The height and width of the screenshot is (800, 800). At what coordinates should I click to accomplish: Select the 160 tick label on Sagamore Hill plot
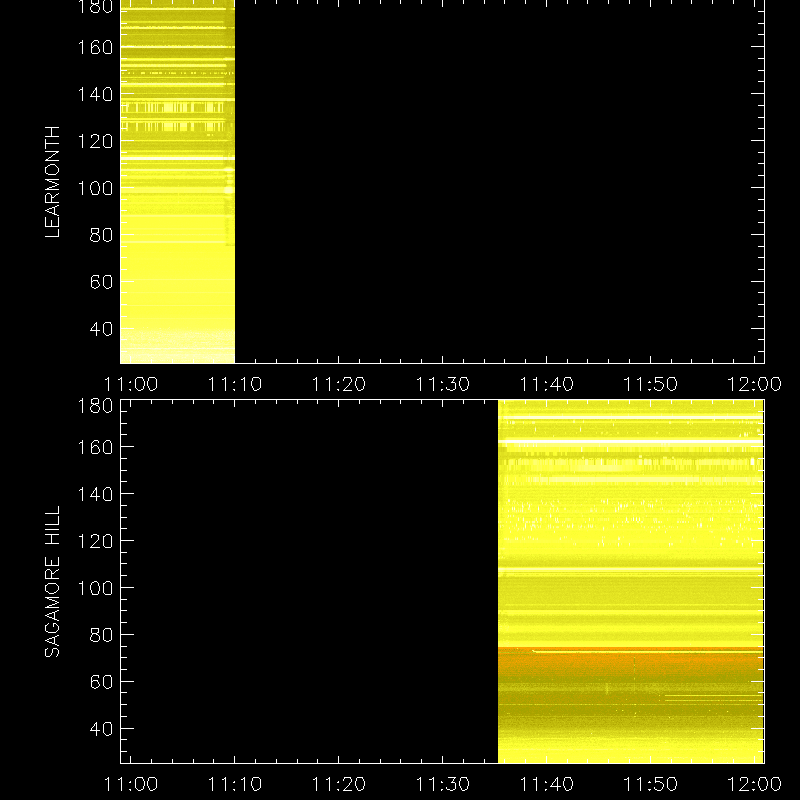point(95,447)
